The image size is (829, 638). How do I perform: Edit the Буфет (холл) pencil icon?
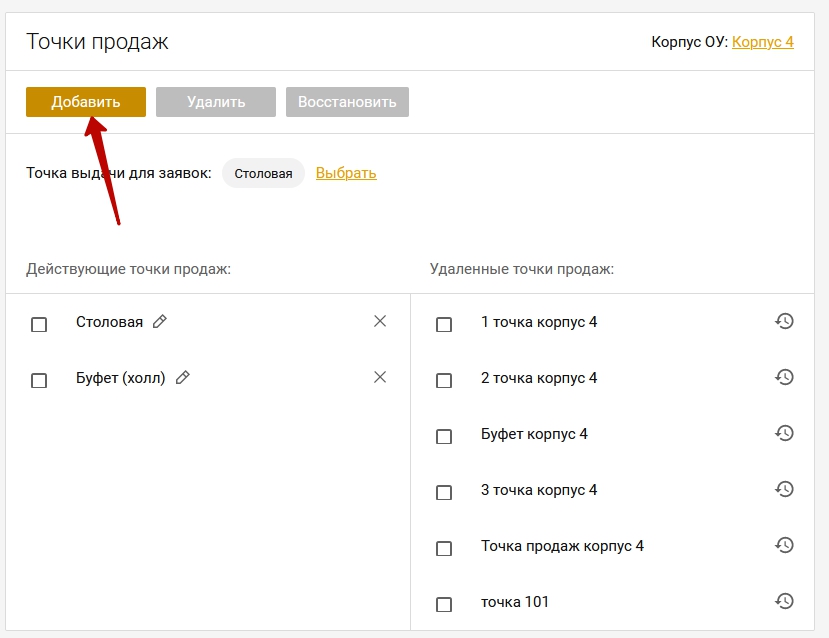182,377
